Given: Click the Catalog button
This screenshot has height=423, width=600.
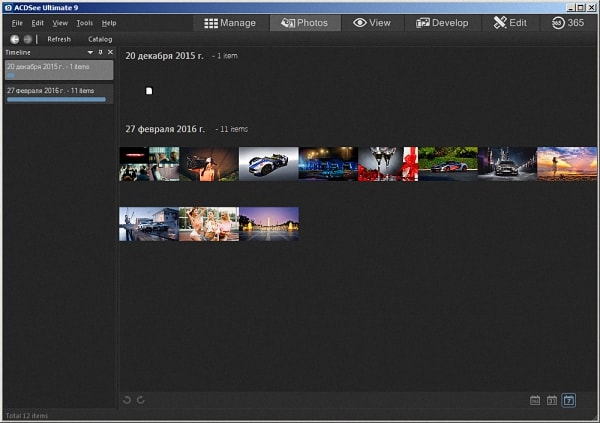Looking at the screenshot, I should coord(100,39).
